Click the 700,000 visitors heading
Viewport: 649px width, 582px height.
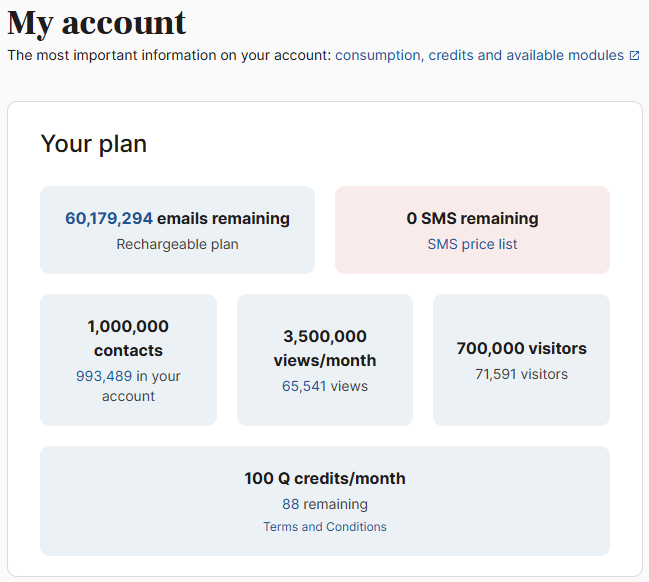(522, 349)
